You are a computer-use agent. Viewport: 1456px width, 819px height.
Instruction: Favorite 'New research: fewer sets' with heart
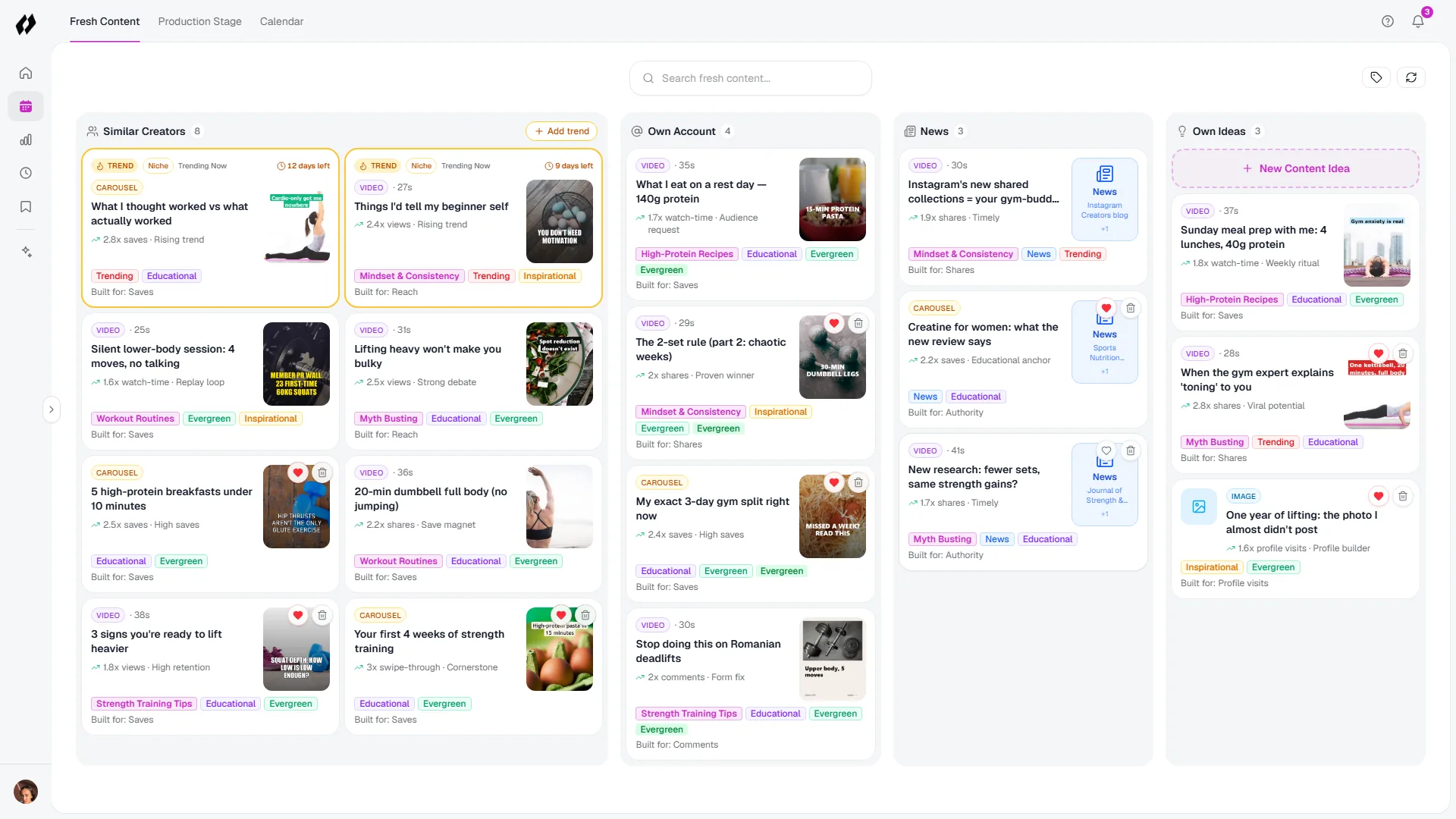[x=1106, y=450]
